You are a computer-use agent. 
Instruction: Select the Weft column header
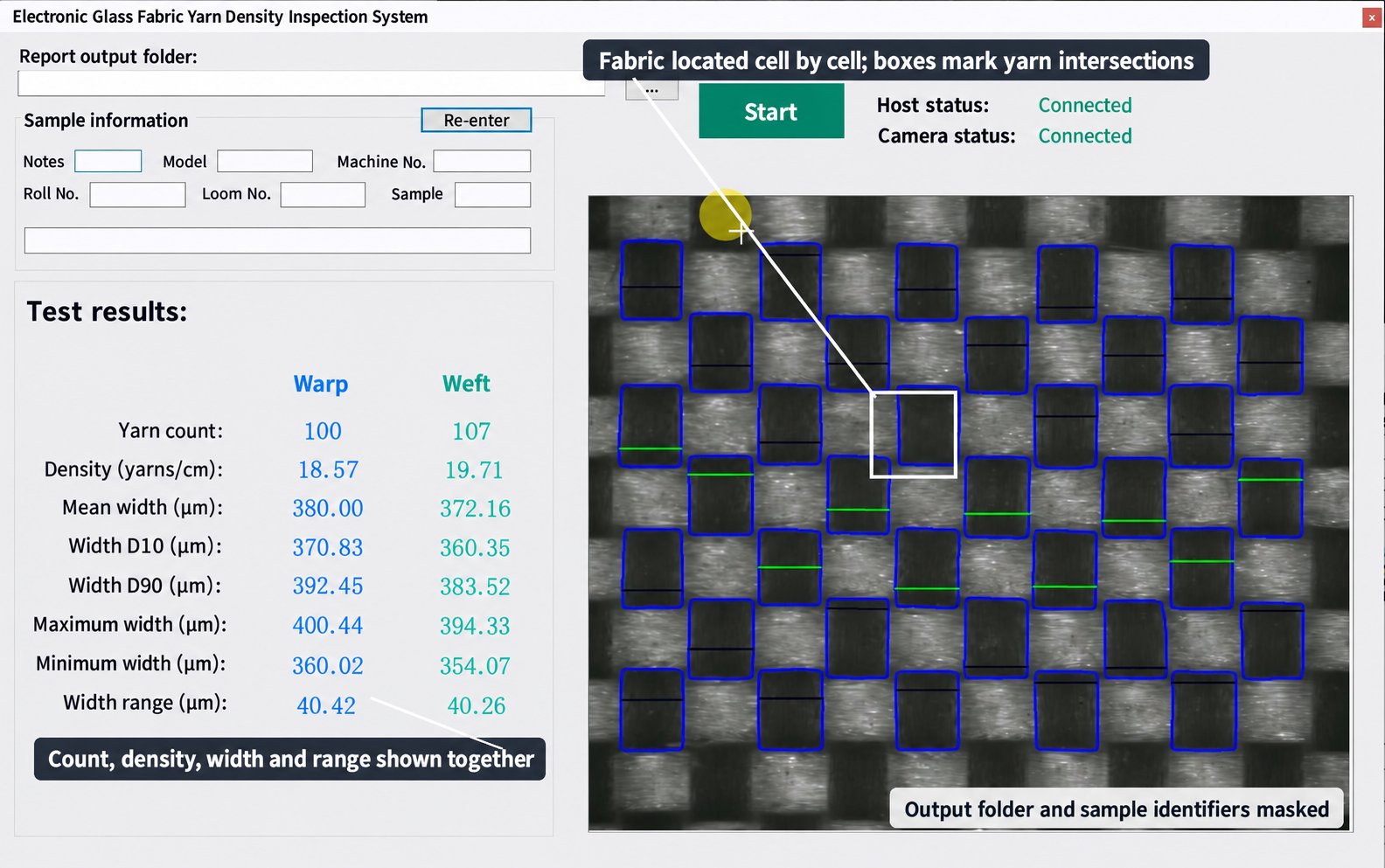click(x=466, y=384)
